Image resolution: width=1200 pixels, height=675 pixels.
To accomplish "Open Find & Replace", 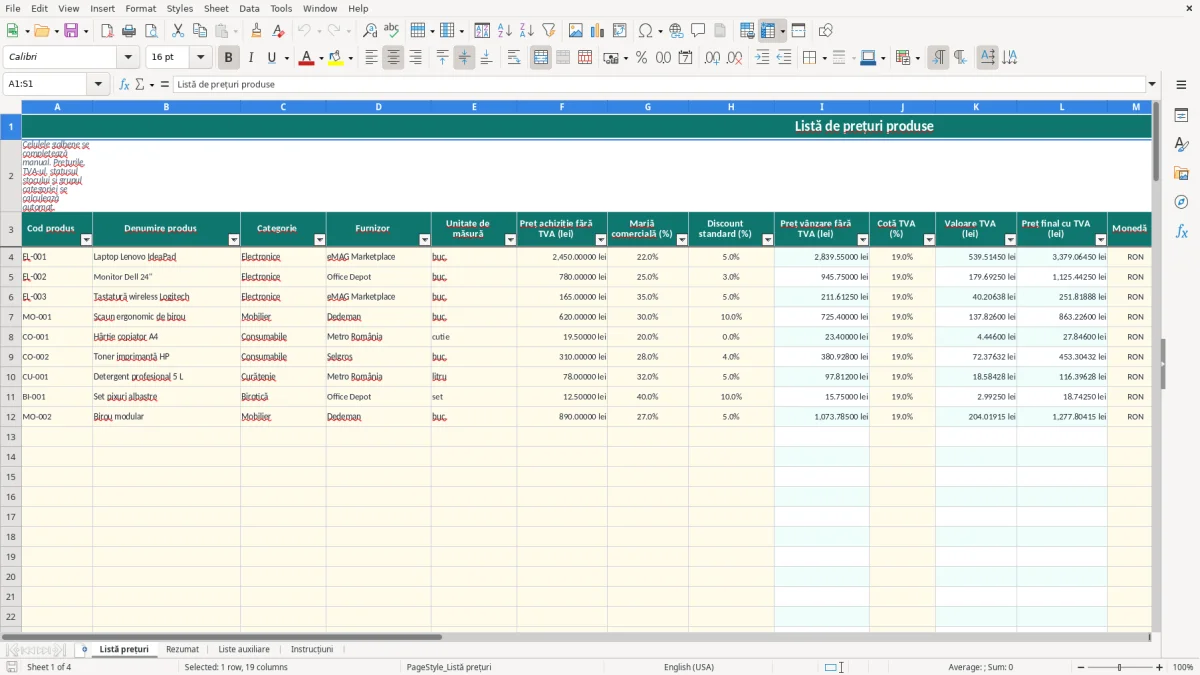I will pos(370,31).
